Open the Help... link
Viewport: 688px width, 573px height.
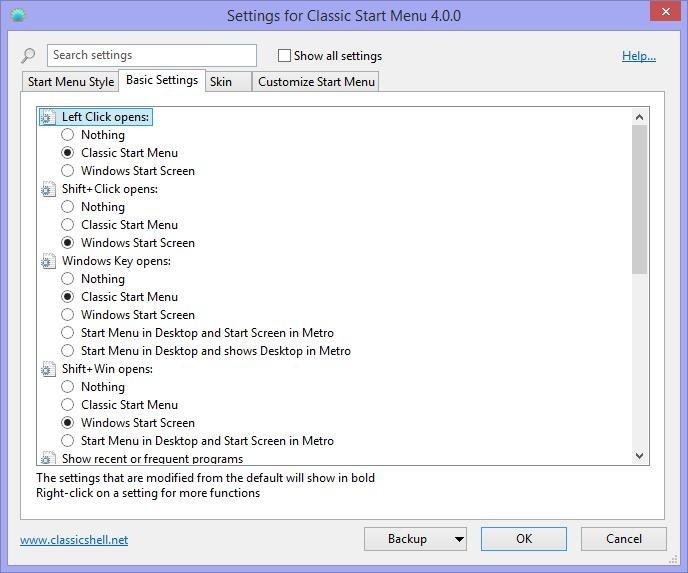[x=639, y=56]
